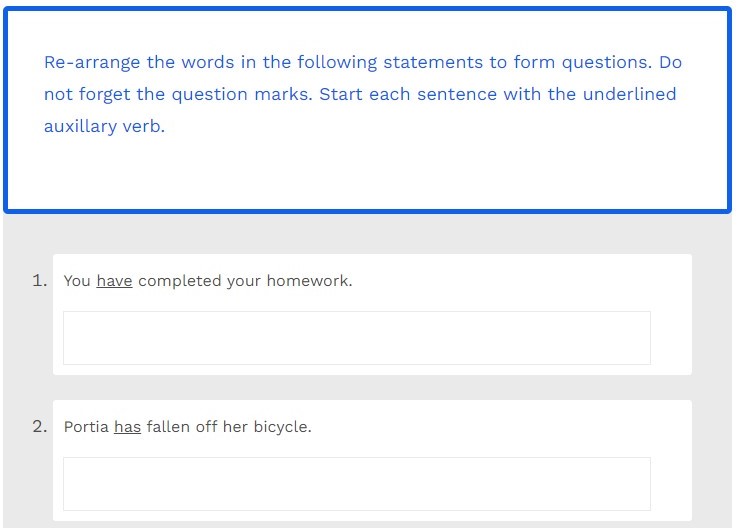The width and height of the screenshot is (738, 528).
Task: Click the word "Re-arrange" in the instructions
Action: pyautogui.click(x=92, y=62)
